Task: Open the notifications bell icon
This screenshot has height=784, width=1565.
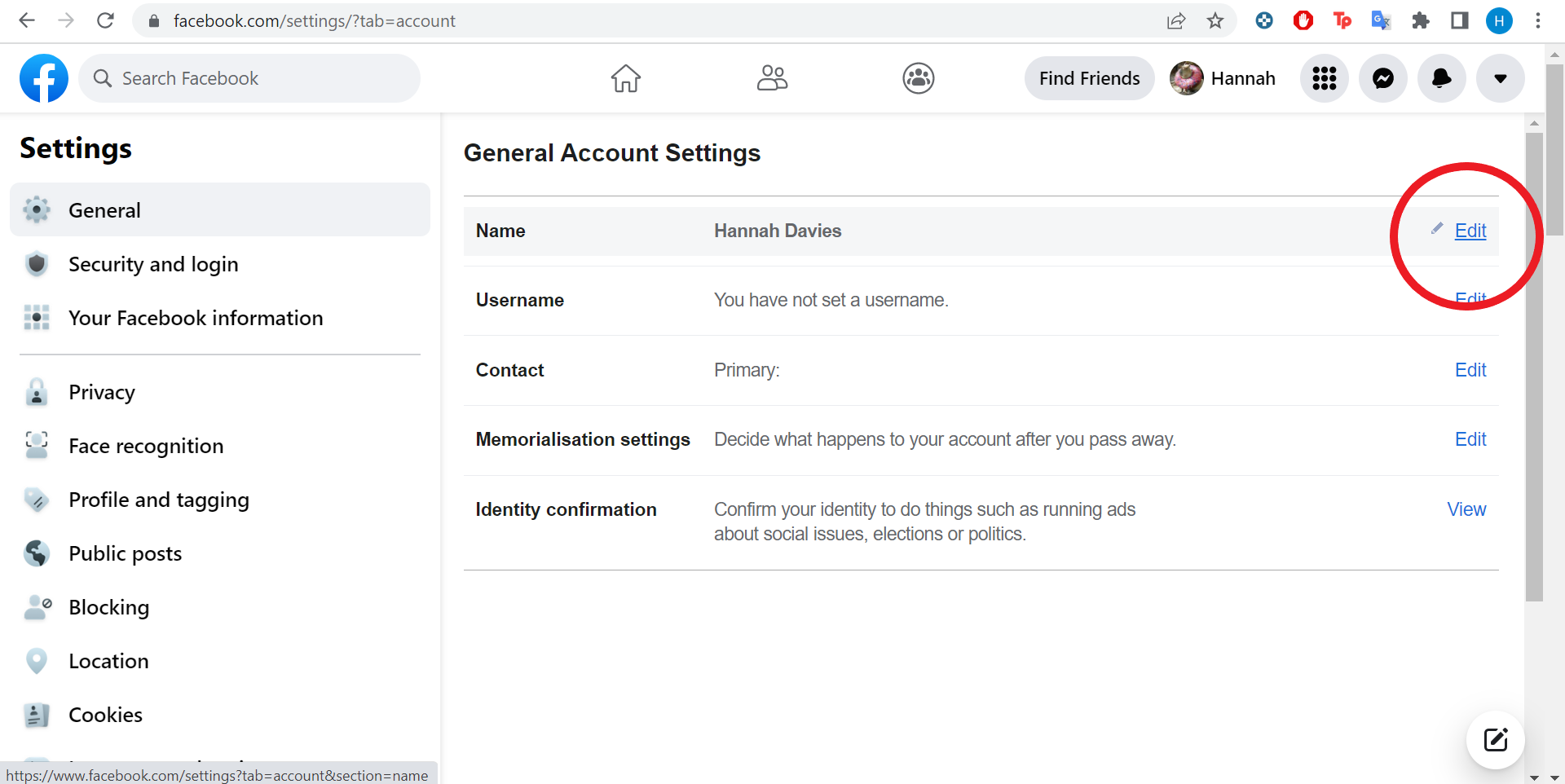Action: click(1442, 78)
